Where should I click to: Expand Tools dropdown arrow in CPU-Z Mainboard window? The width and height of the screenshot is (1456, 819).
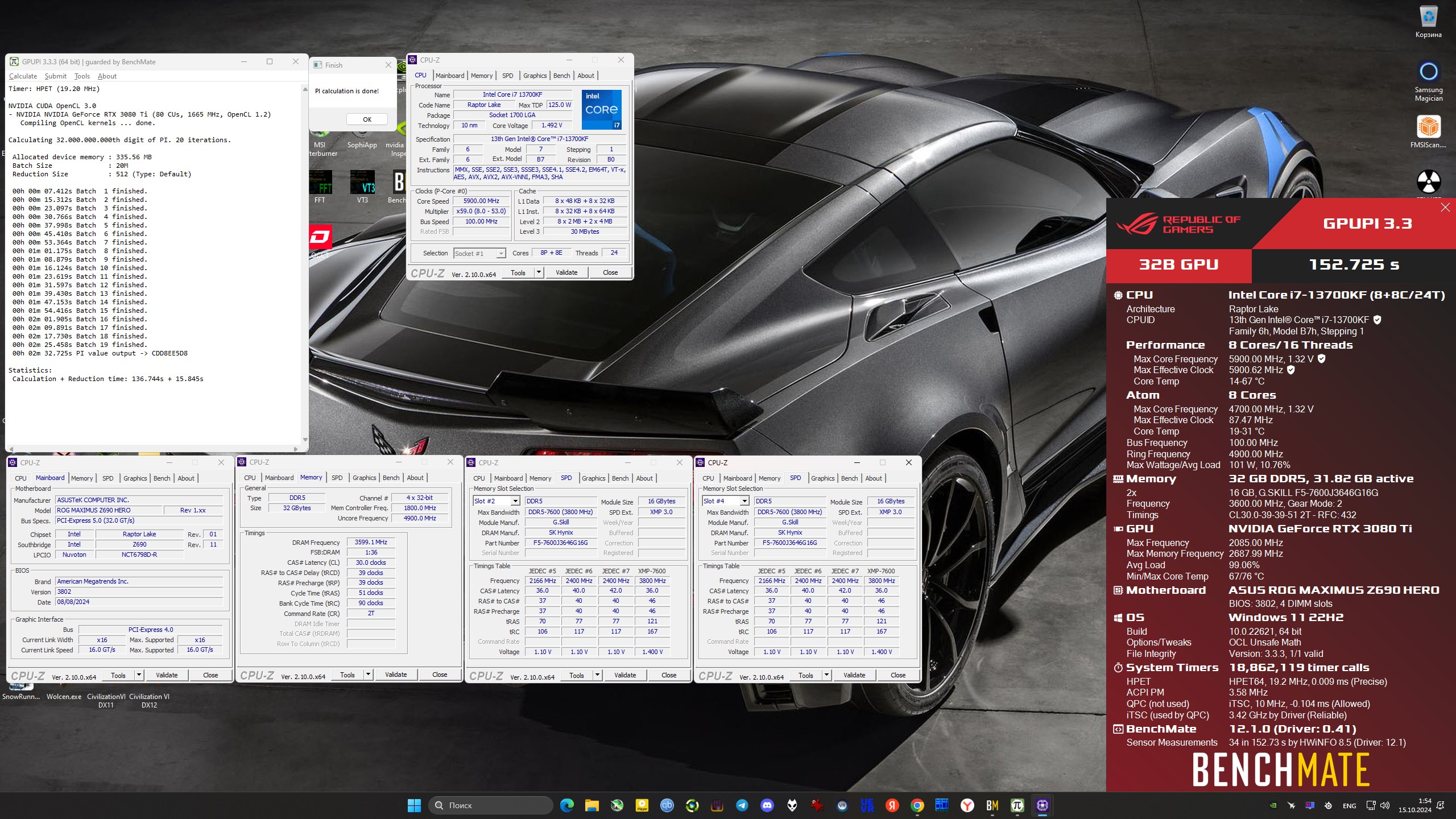138,675
